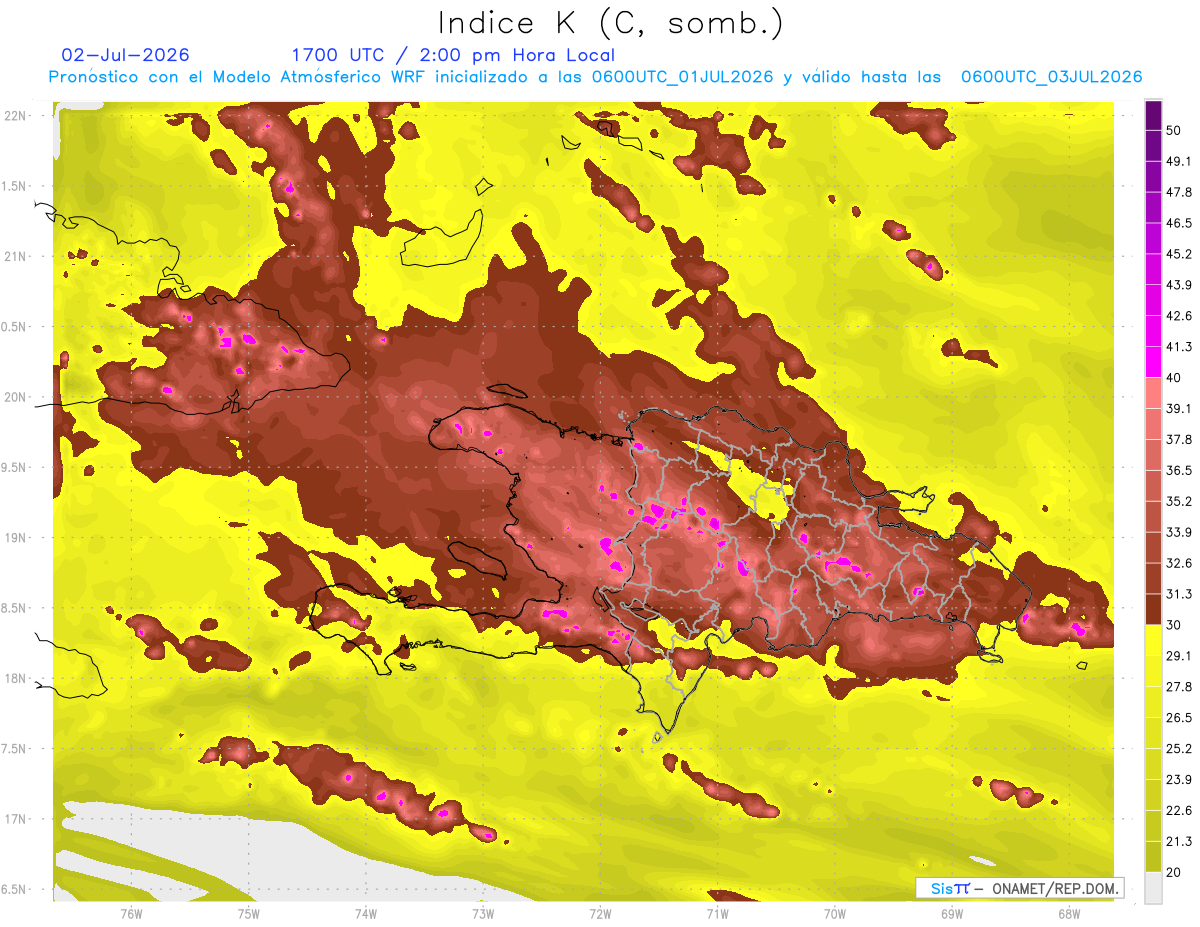1200x927 pixels.
Task: Pick the magenta swatch between 40 and 41.3
Action: coord(1153,362)
